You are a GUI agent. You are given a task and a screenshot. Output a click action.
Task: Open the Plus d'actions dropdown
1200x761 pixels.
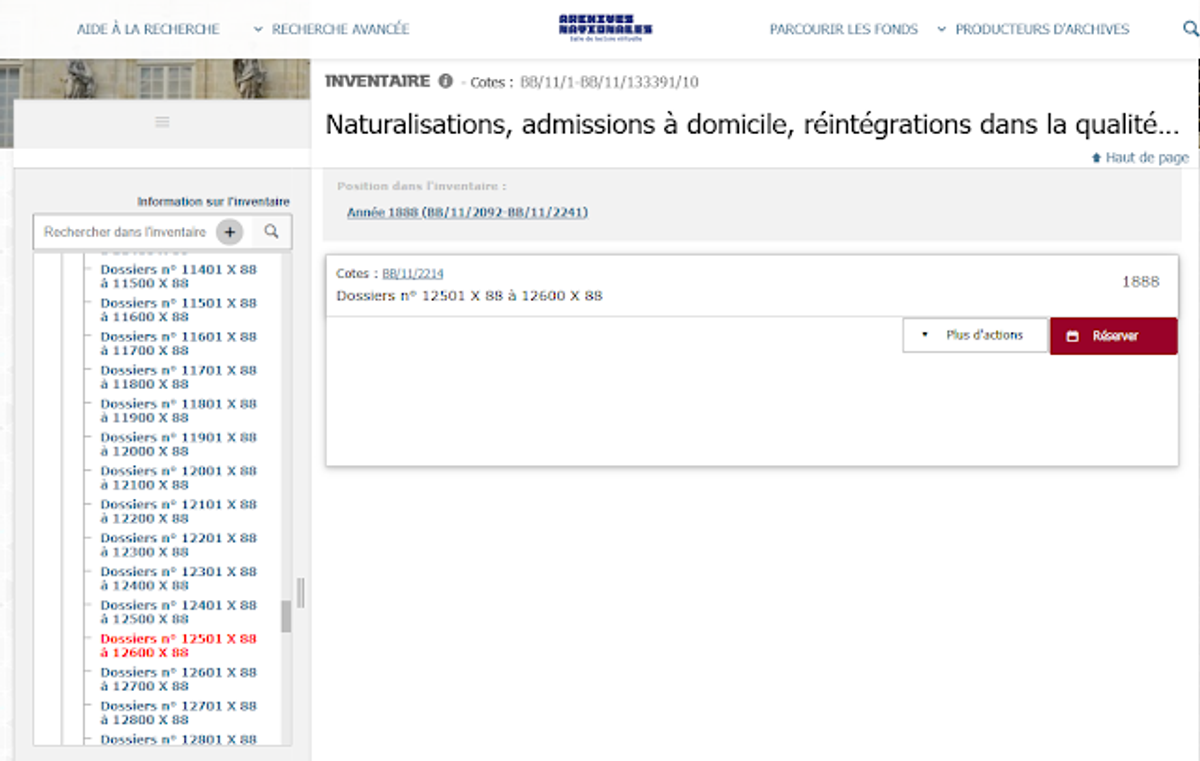pos(975,336)
